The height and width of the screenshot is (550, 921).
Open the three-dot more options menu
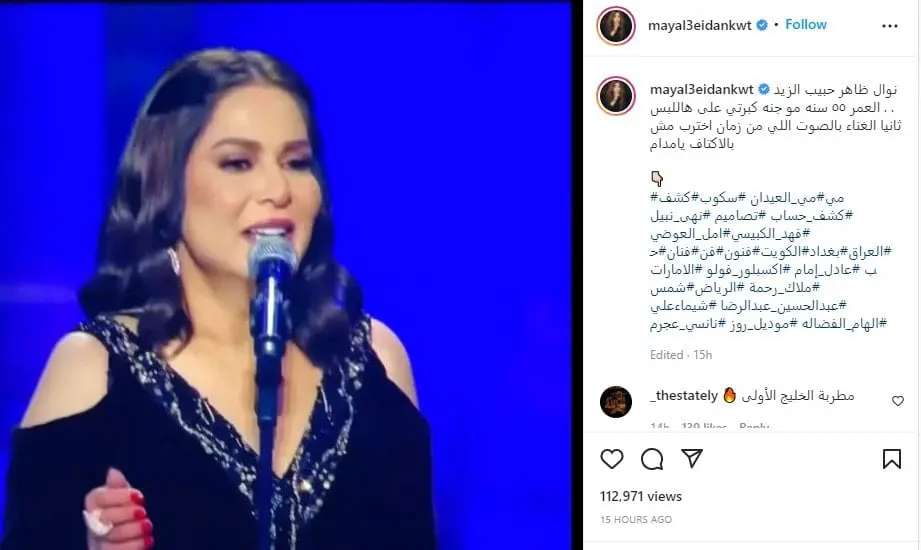(x=890, y=26)
